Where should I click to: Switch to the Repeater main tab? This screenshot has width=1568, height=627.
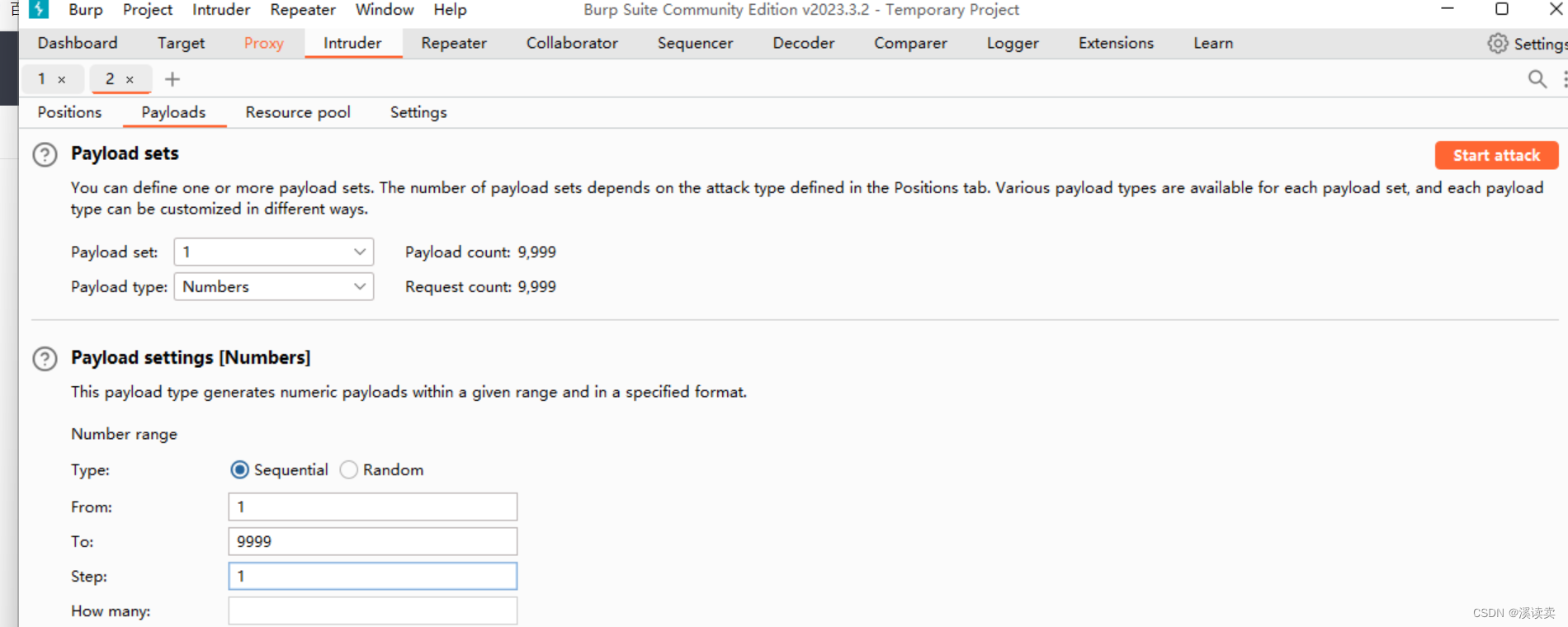(454, 43)
